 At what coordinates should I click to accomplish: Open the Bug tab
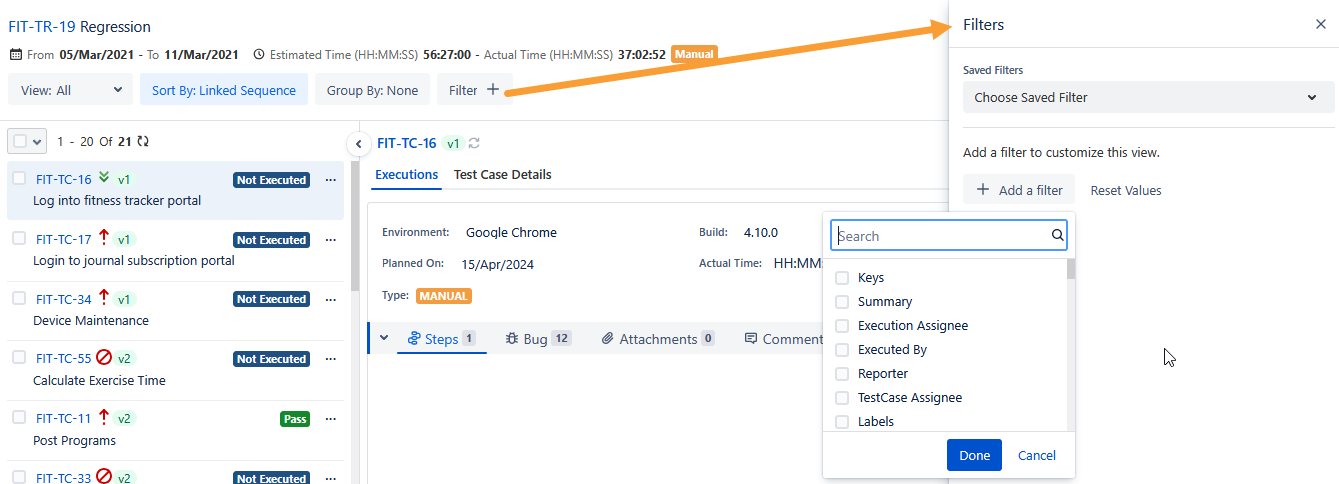pyautogui.click(x=538, y=339)
